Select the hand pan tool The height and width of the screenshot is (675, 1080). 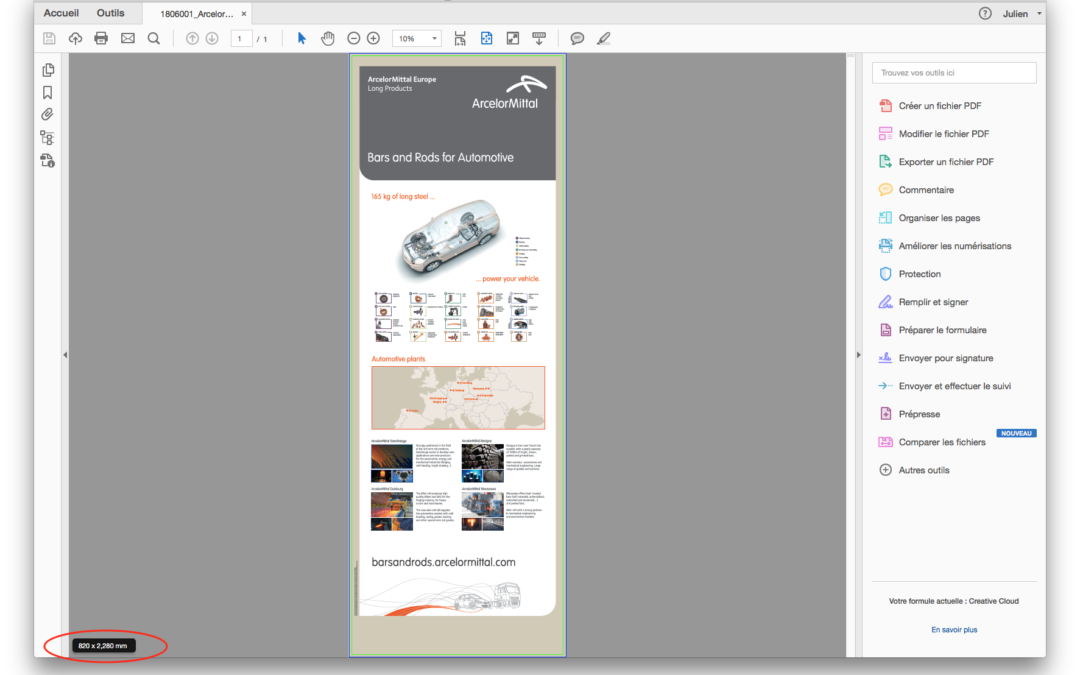[328, 38]
